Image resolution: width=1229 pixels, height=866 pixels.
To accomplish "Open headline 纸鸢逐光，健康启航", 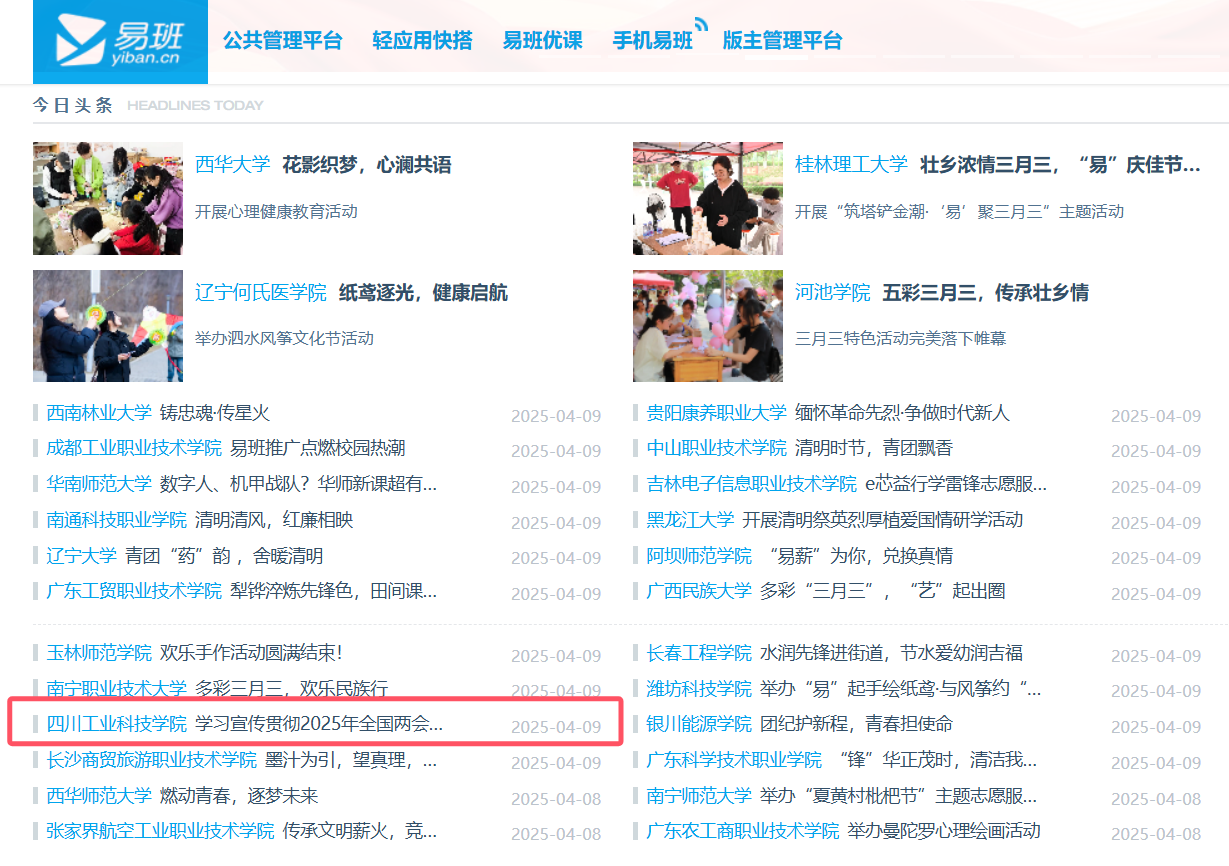I will (x=422, y=293).
